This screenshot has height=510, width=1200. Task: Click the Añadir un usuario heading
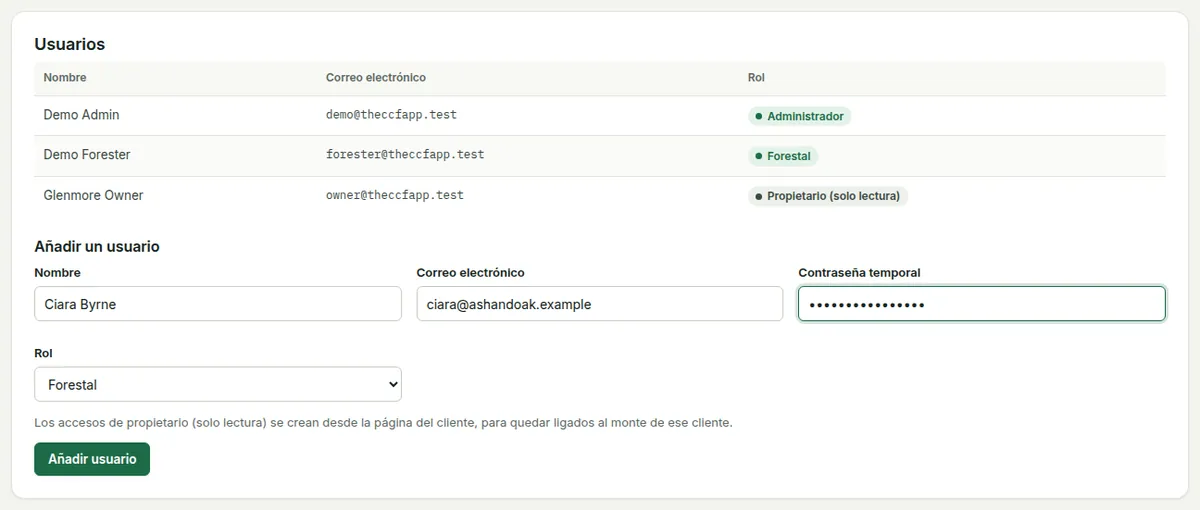(97, 246)
